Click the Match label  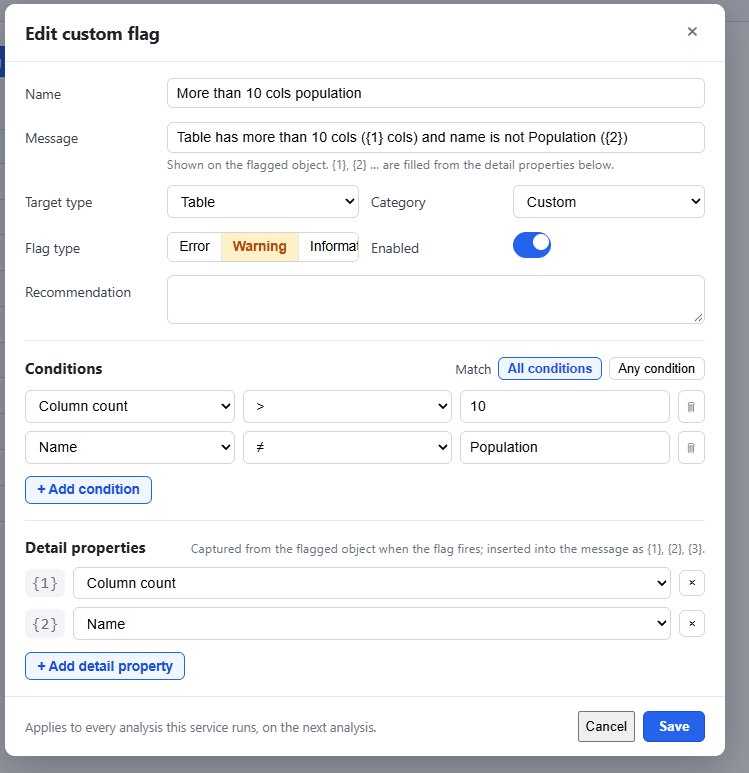(473, 369)
